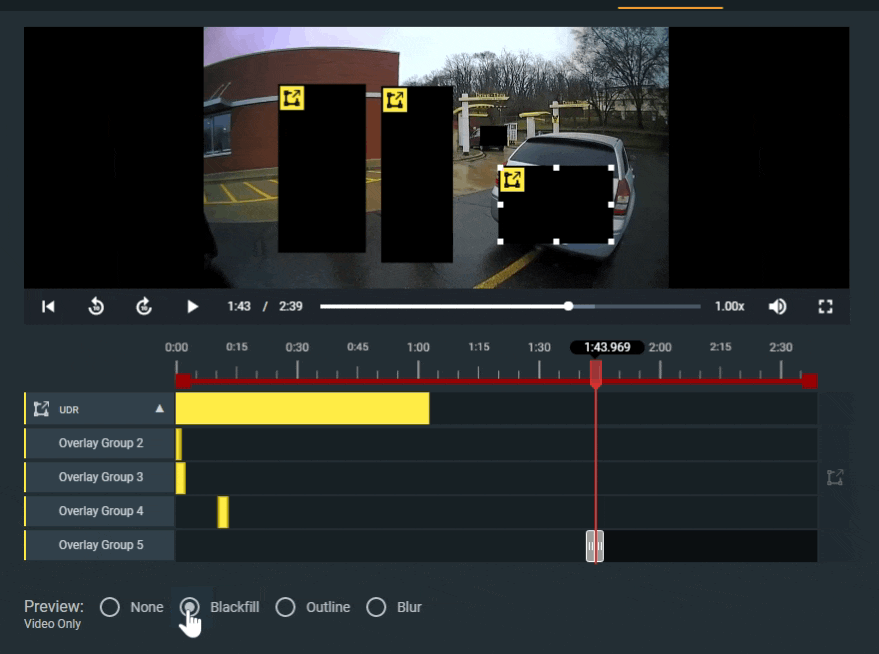Screen dimensions: 879x654
Task: Set preview mode to None
Action: (x=110, y=607)
